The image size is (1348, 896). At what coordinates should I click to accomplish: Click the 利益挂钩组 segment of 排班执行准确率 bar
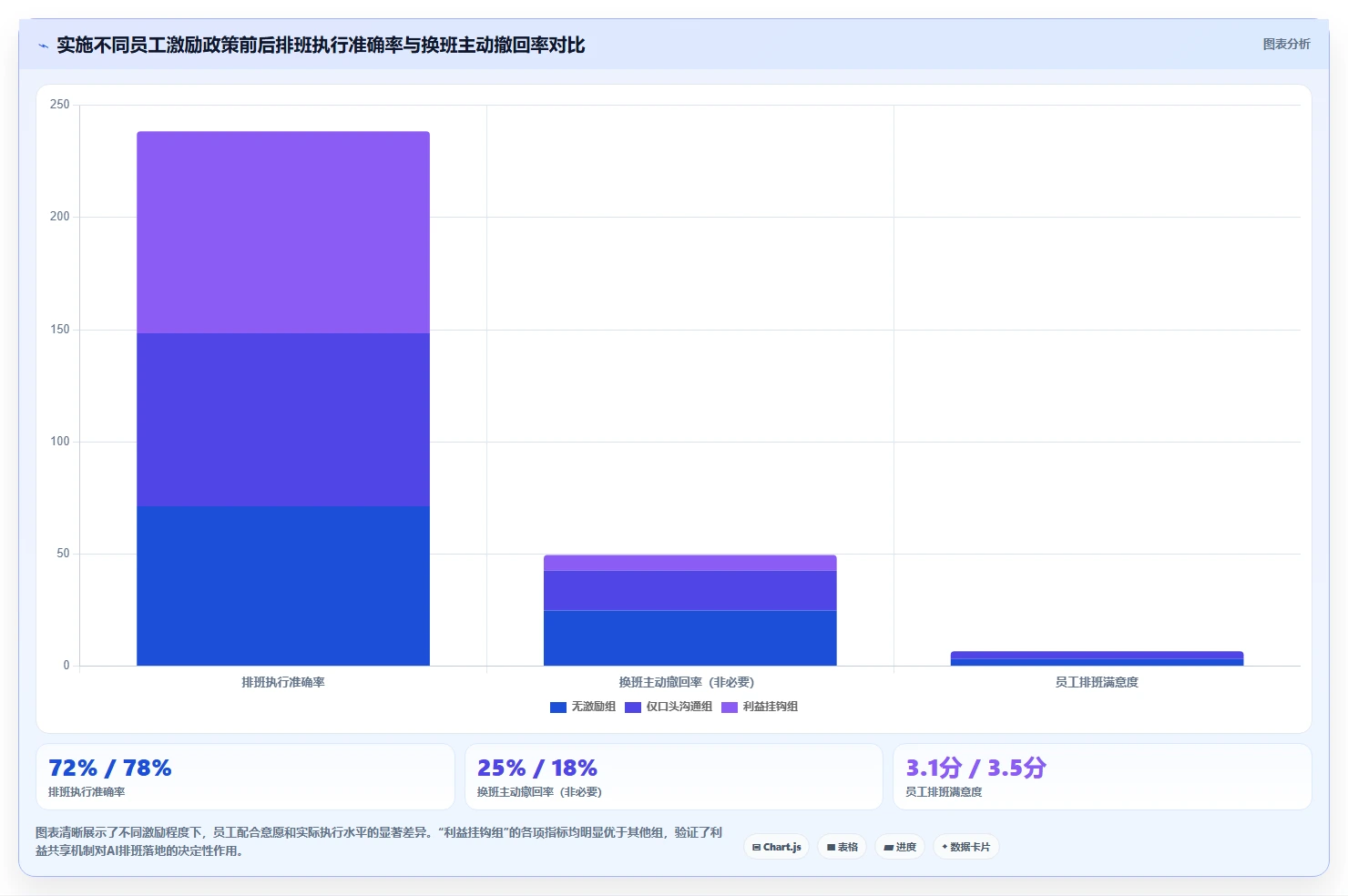tap(283, 232)
